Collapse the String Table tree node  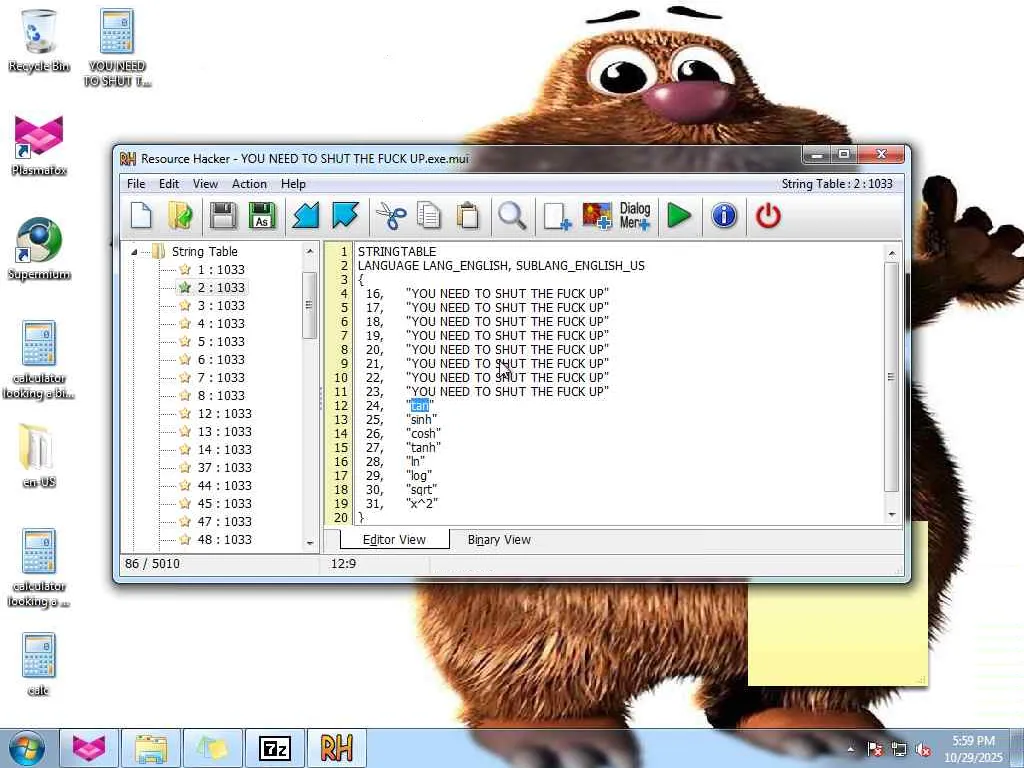coord(134,252)
